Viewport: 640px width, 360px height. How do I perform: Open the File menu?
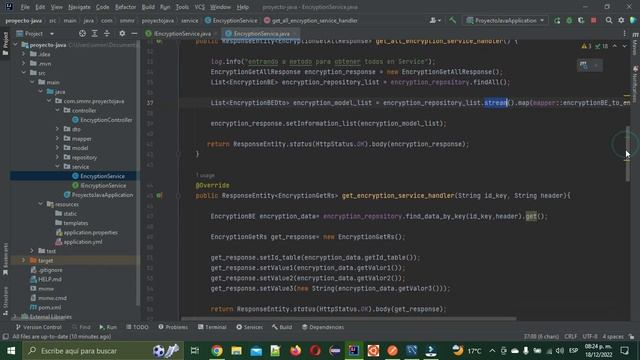click(25, 7)
